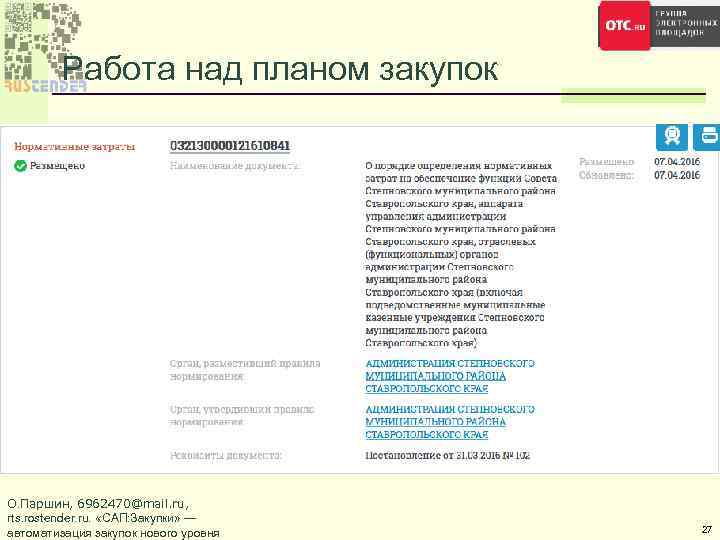Screen dimensions: 720x540
Task: Open first Администрация Степновского муниципального района link
Action: coord(450,376)
